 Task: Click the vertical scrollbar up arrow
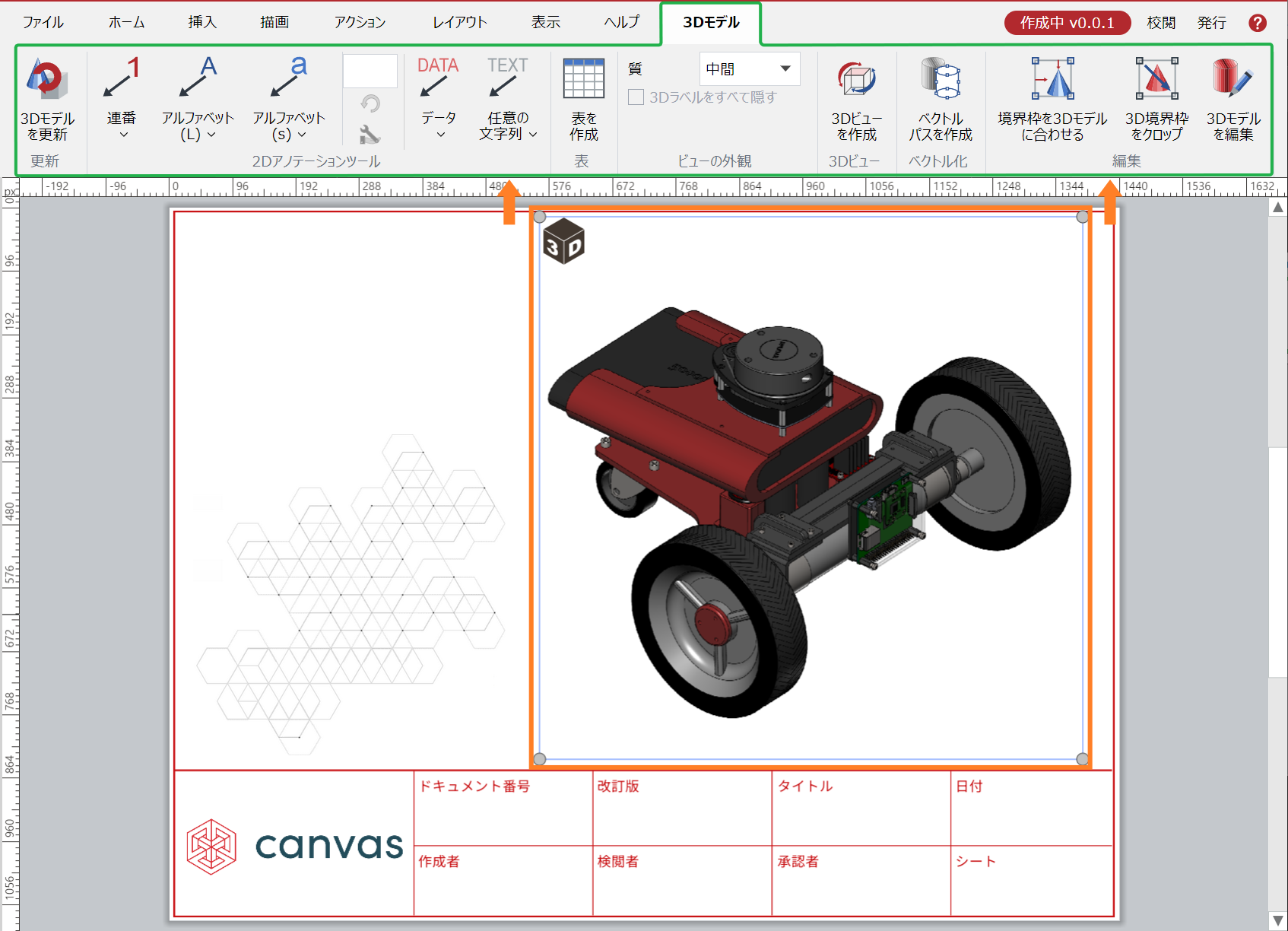[1278, 207]
